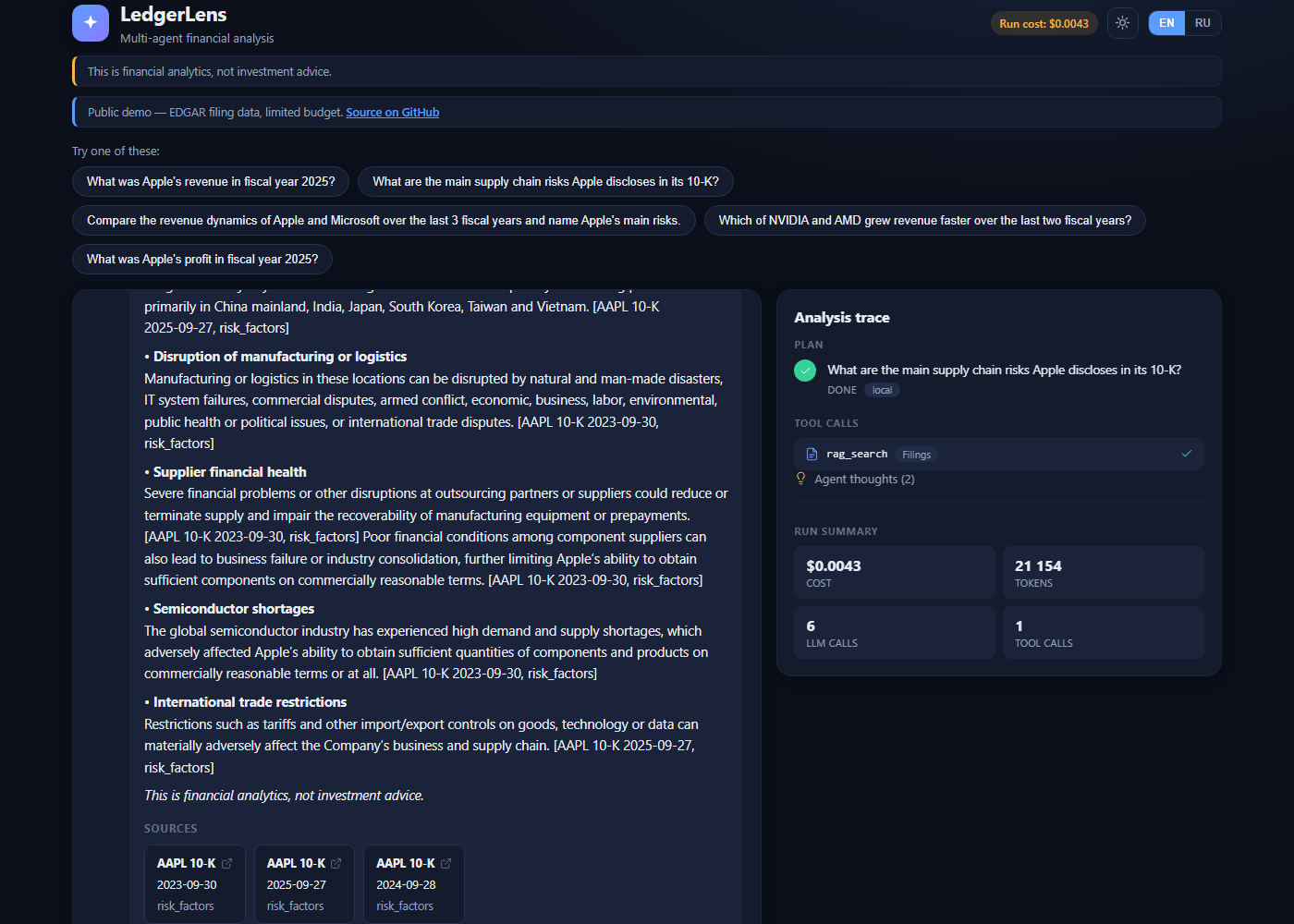Image resolution: width=1294 pixels, height=924 pixels.
Task: Click the 21 154 TOKENS summary tile
Action: click(1104, 573)
